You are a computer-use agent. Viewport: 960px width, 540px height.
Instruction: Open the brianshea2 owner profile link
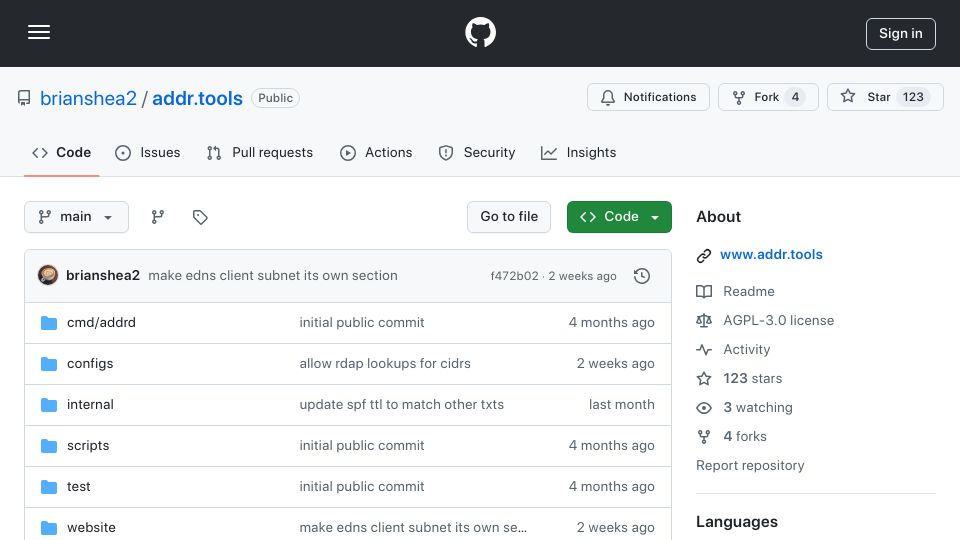pyautogui.click(x=88, y=98)
